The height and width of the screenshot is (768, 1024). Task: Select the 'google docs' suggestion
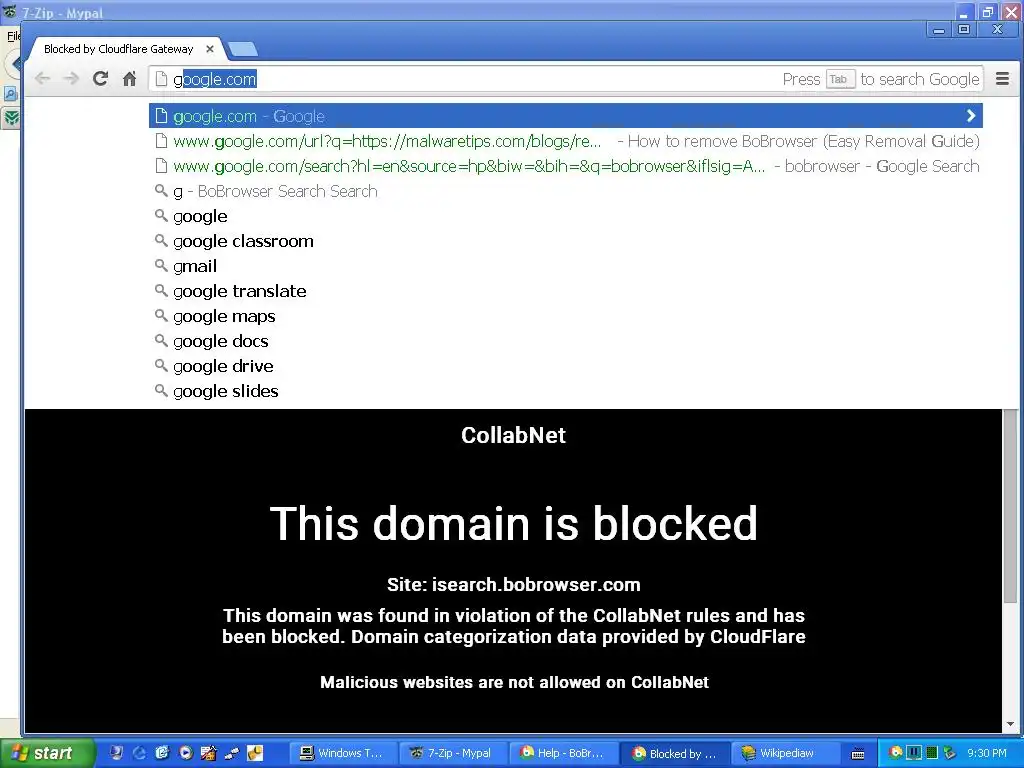tap(566, 341)
